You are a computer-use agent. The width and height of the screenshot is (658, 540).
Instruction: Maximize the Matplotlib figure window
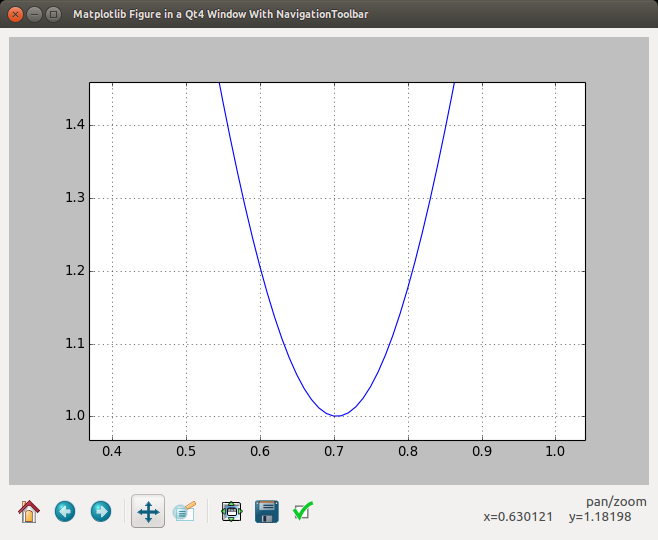tap(53, 14)
